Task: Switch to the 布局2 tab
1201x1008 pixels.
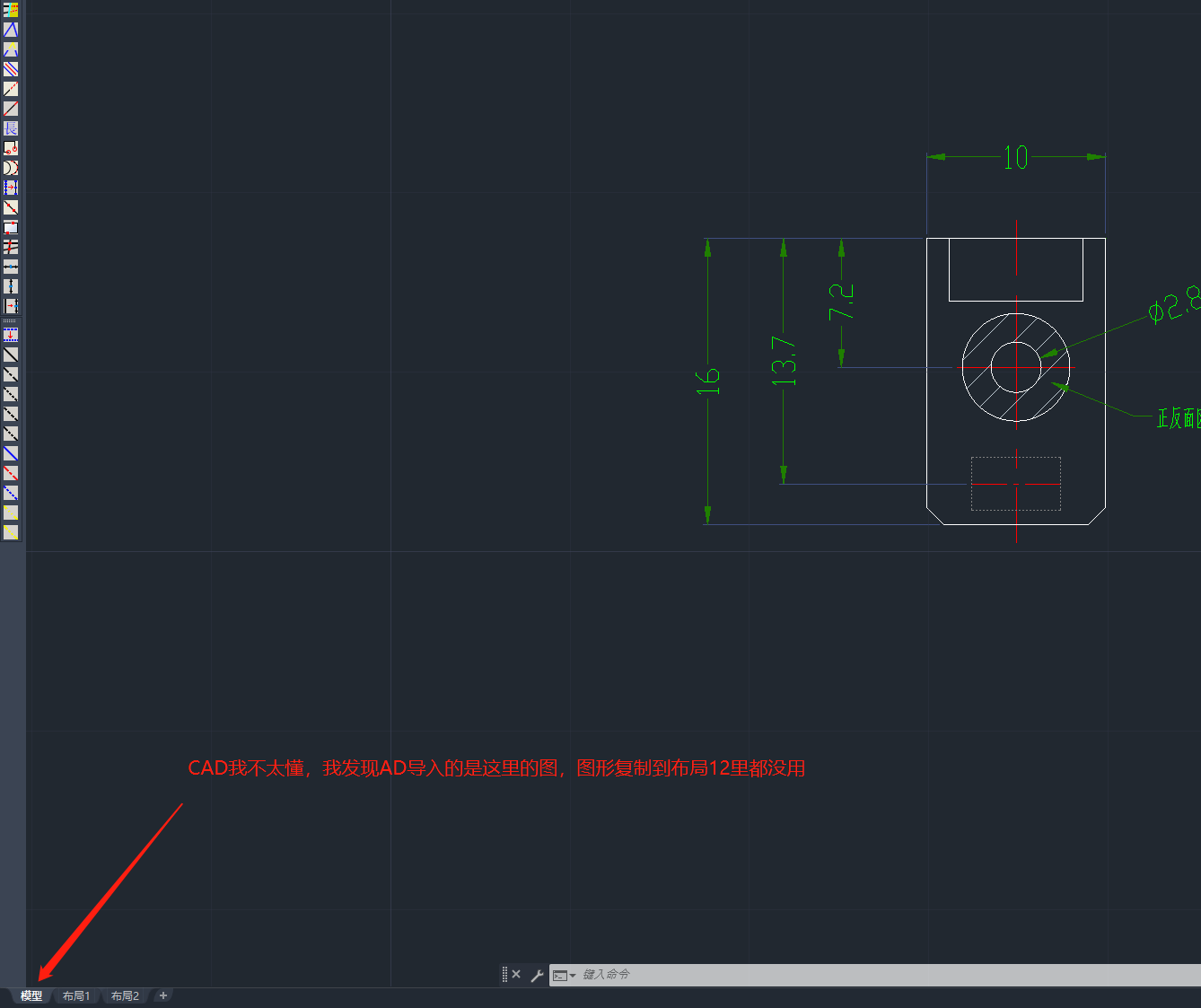Action: (x=125, y=995)
